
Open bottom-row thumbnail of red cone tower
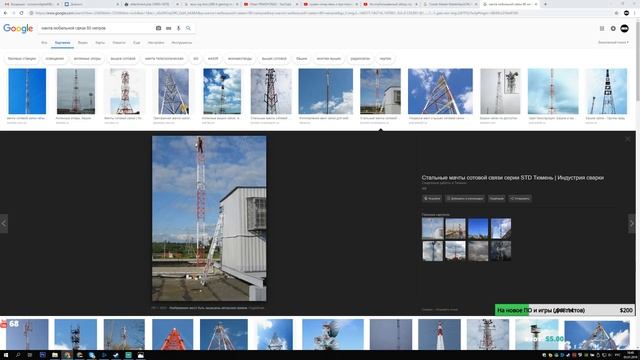click(173, 335)
